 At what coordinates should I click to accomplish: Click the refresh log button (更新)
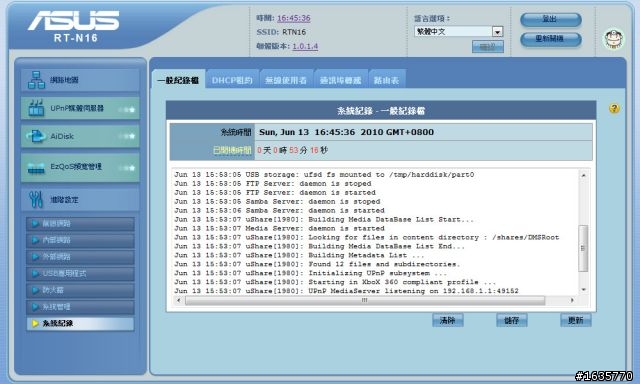coord(576,320)
